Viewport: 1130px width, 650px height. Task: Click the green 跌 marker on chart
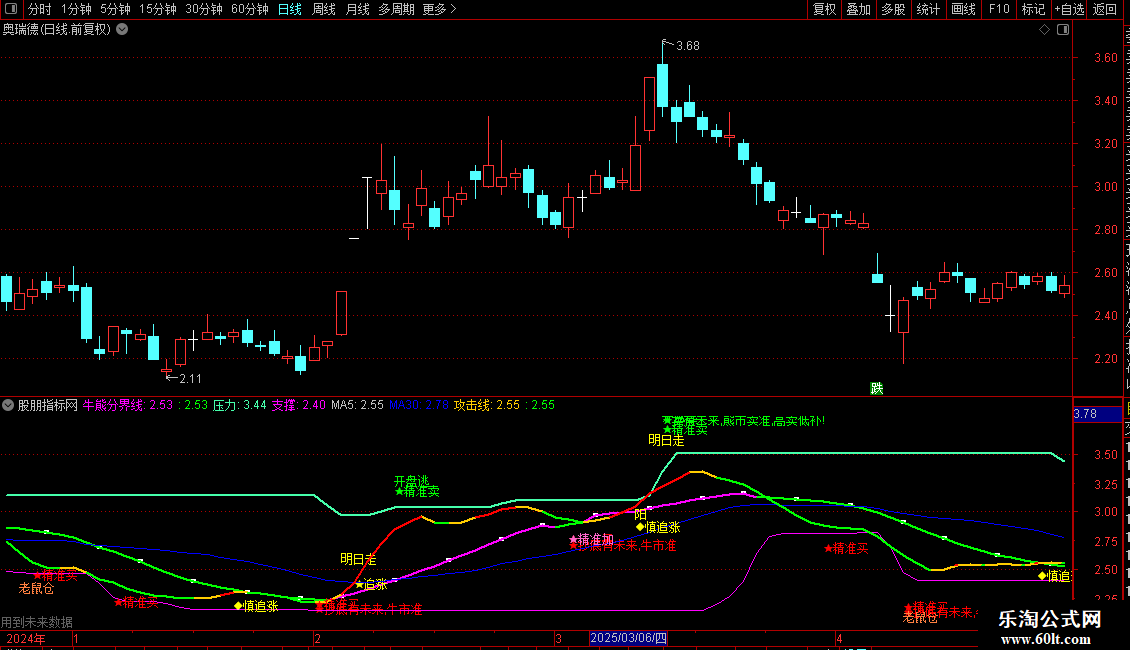(876, 388)
